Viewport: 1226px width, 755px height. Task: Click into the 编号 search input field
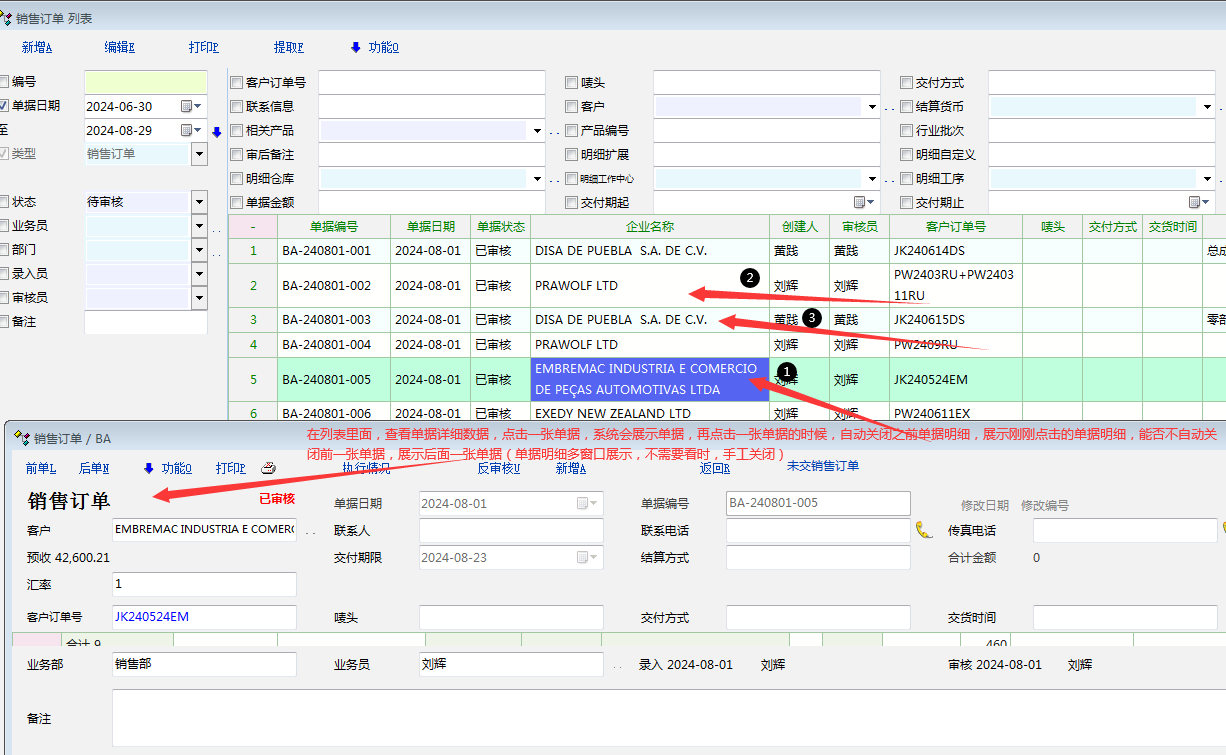145,82
